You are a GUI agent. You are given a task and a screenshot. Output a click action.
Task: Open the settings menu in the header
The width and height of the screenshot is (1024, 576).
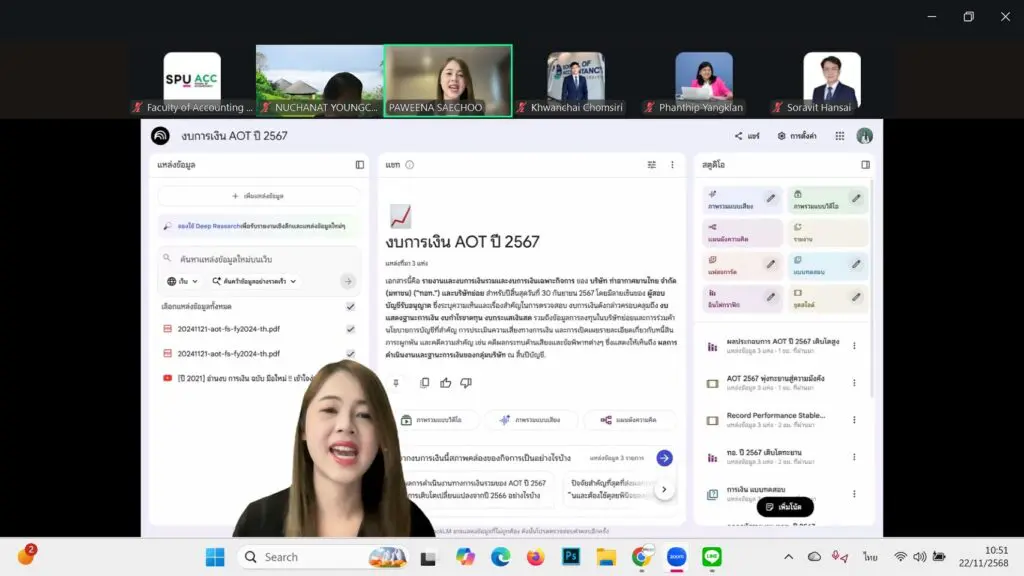click(797, 136)
